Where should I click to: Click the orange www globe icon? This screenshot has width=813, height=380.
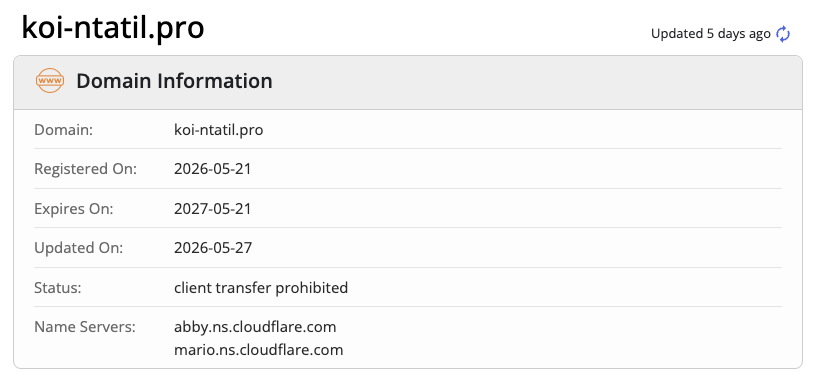[x=50, y=81]
